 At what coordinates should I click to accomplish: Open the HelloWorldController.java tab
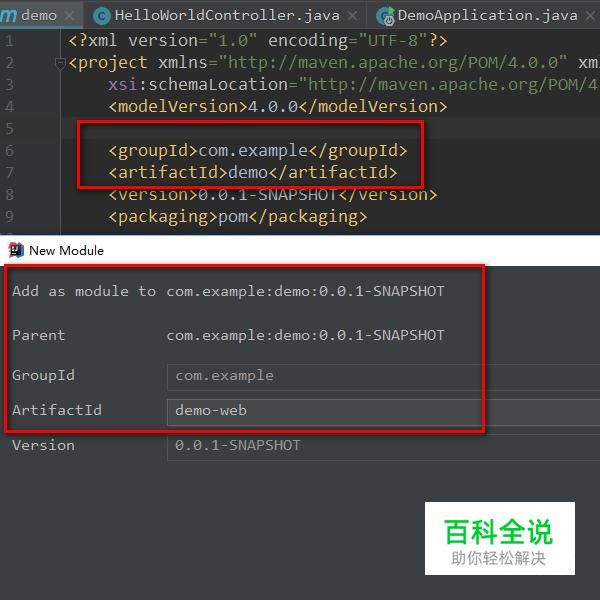point(227,16)
